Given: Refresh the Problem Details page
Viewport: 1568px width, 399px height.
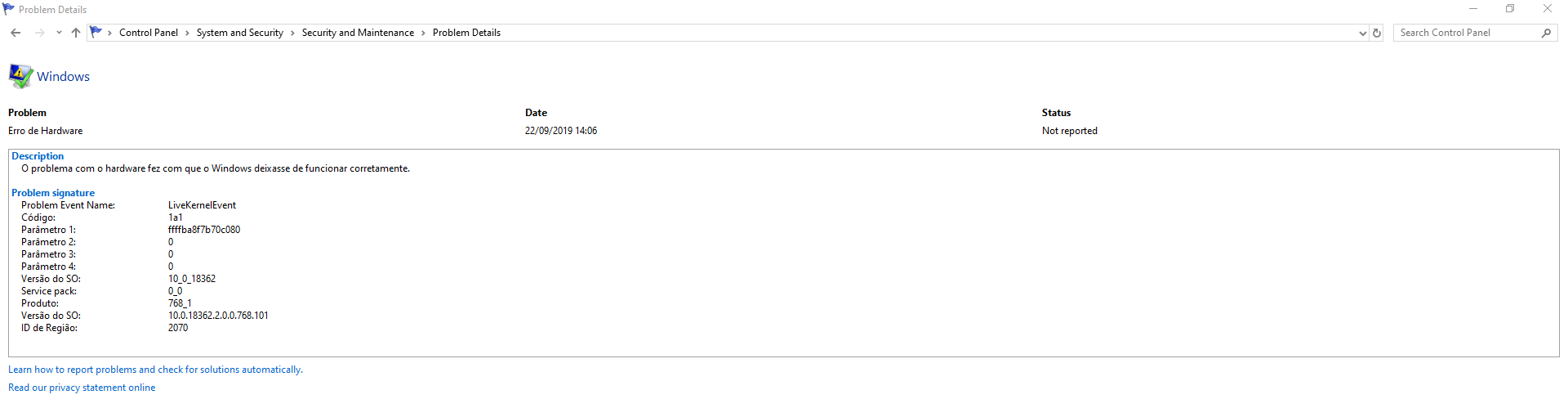Looking at the screenshot, I should pyautogui.click(x=1377, y=33).
